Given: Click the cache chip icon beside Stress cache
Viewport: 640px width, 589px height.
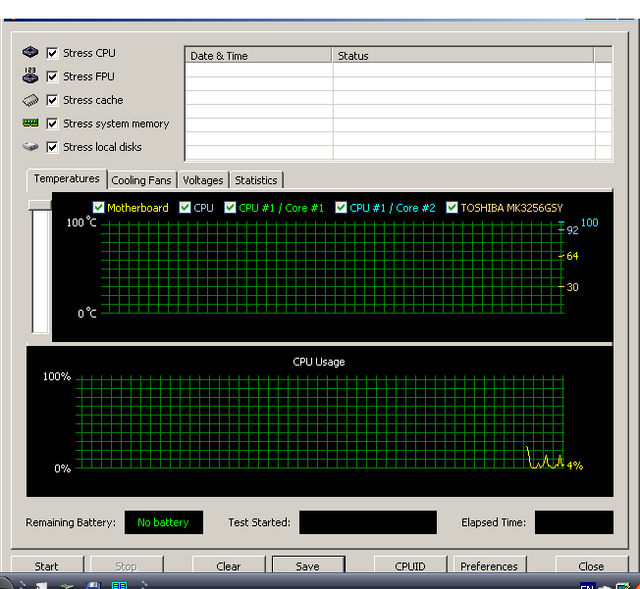Looking at the screenshot, I should pyautogui.click(x=30, y=100).
